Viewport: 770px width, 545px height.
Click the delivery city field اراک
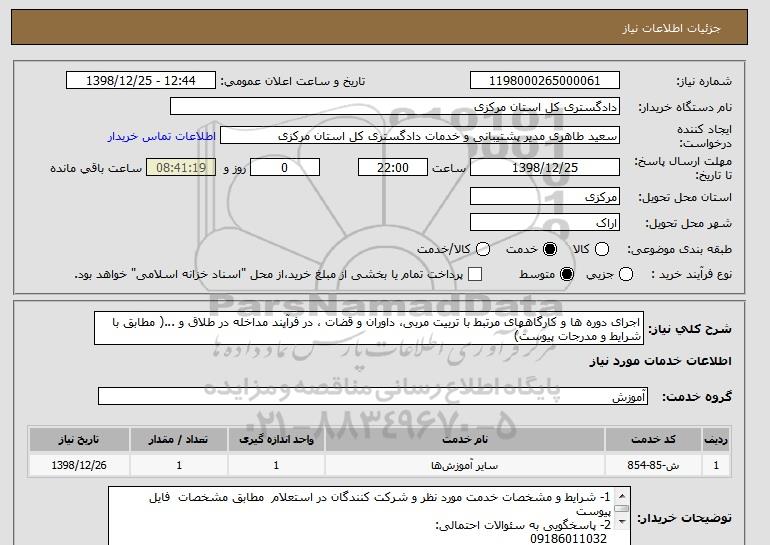[545, 222]
